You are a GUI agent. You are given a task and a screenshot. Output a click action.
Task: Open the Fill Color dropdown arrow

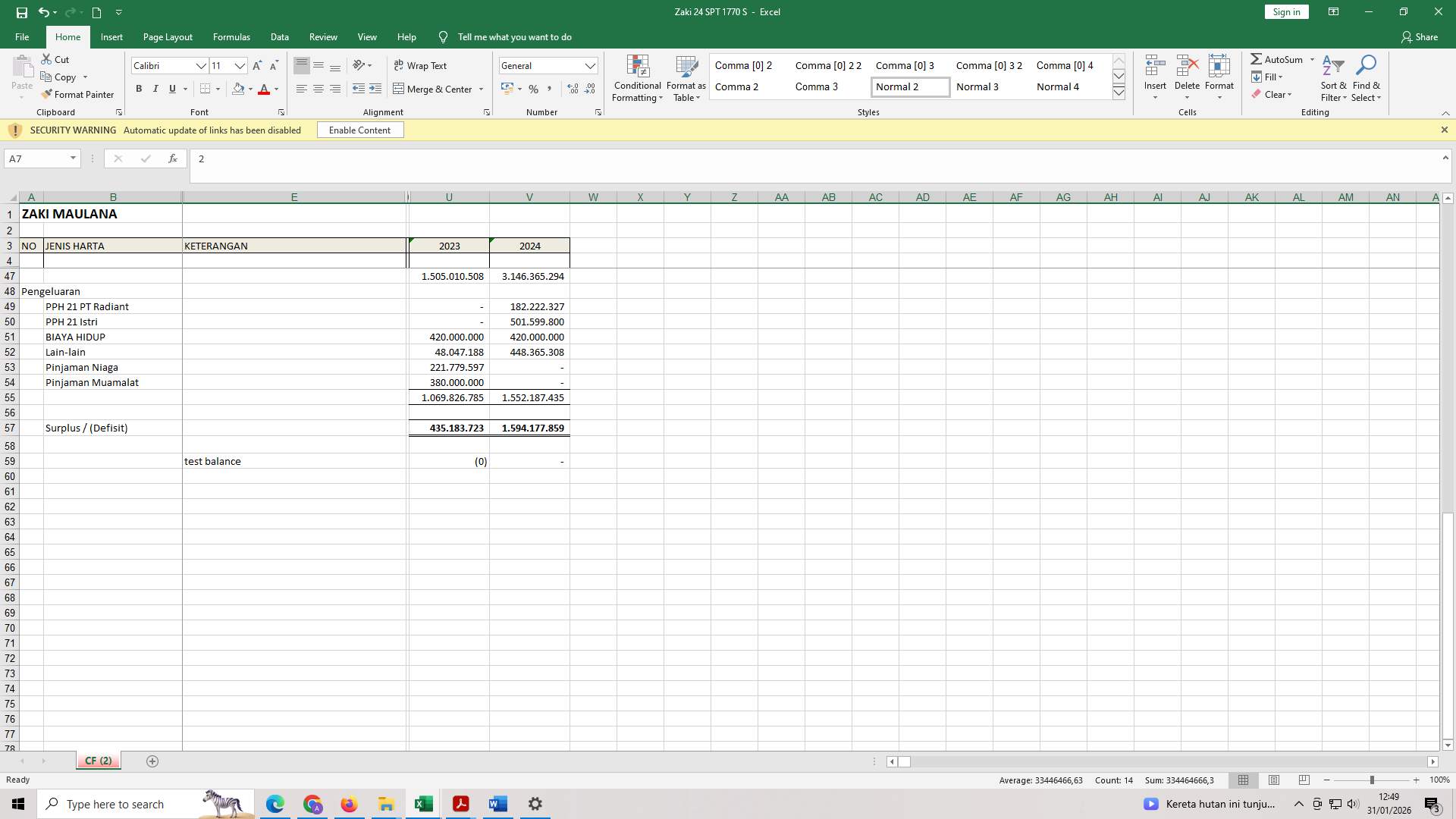[x=249, y=89]
